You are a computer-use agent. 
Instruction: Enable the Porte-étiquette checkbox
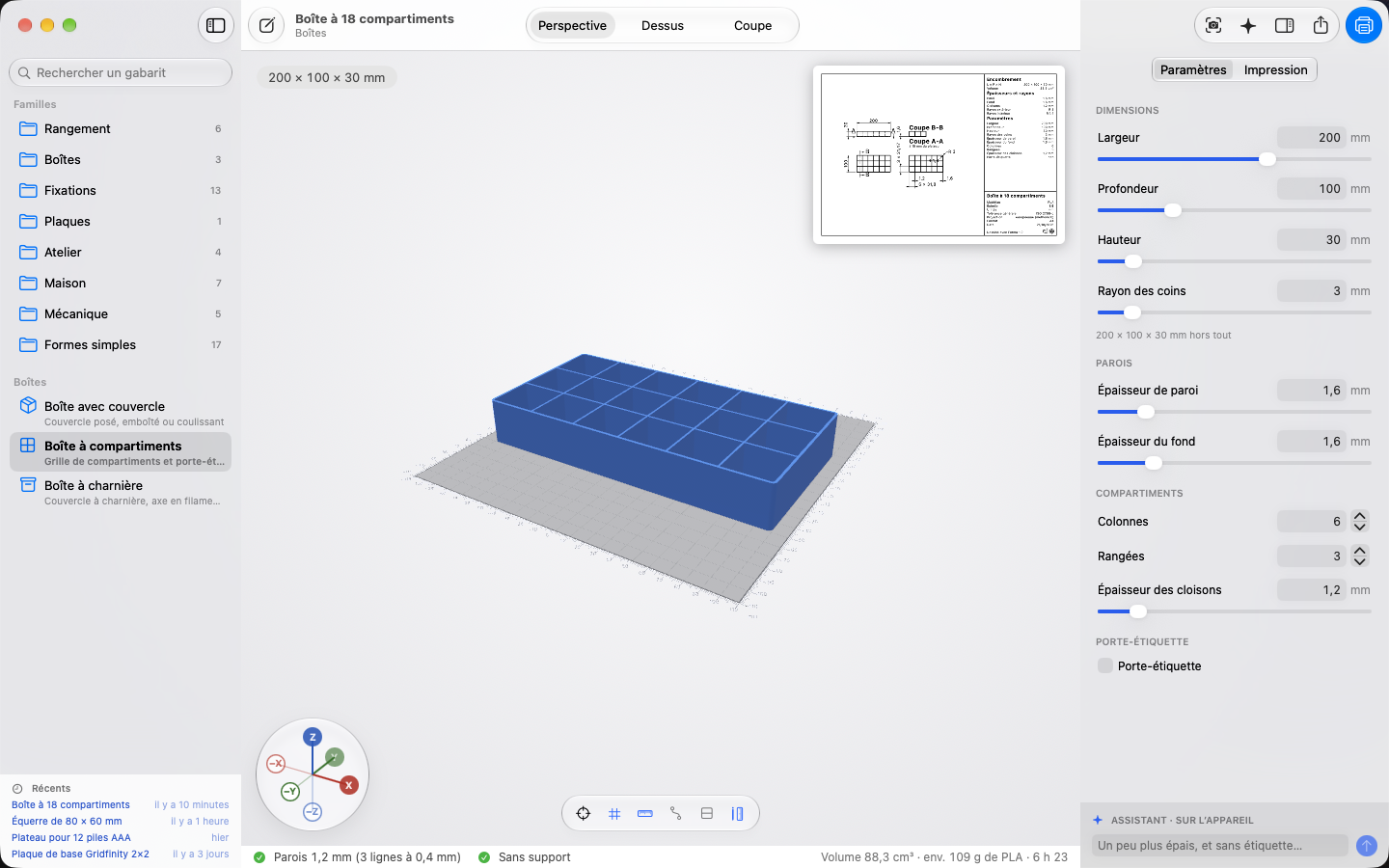[1105, 665]
